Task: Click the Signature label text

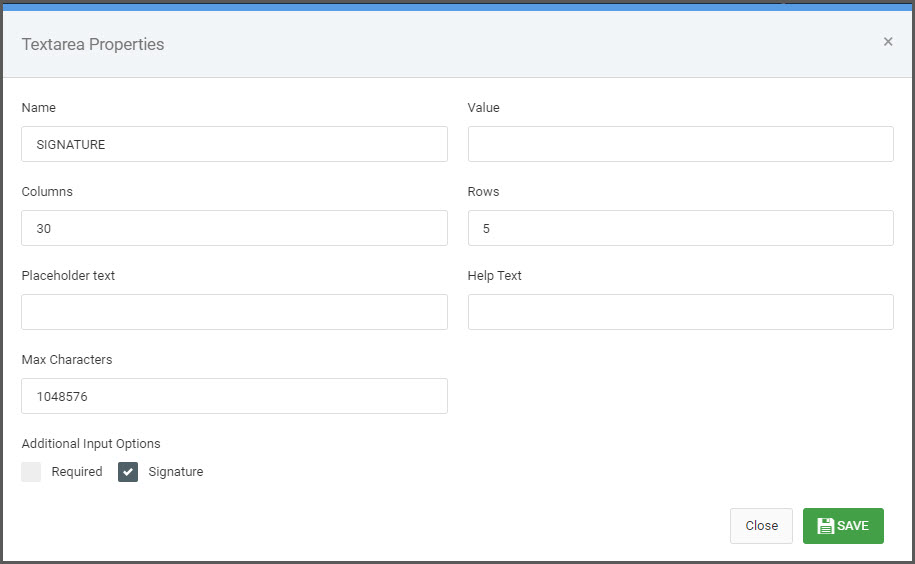Action: (x=176, y=472)
